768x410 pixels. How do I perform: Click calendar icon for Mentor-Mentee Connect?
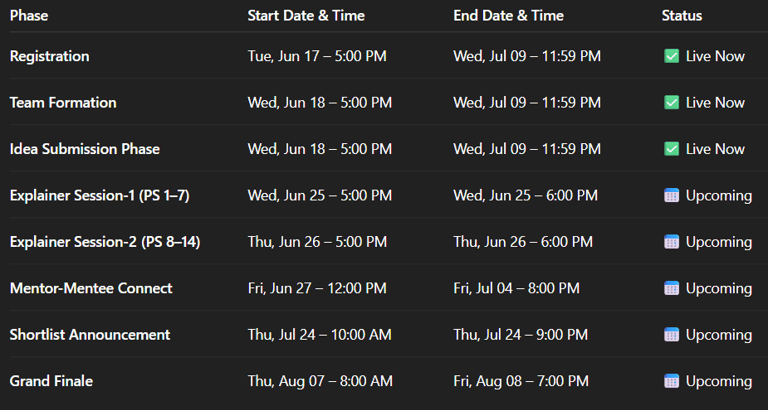coord(671,288)
